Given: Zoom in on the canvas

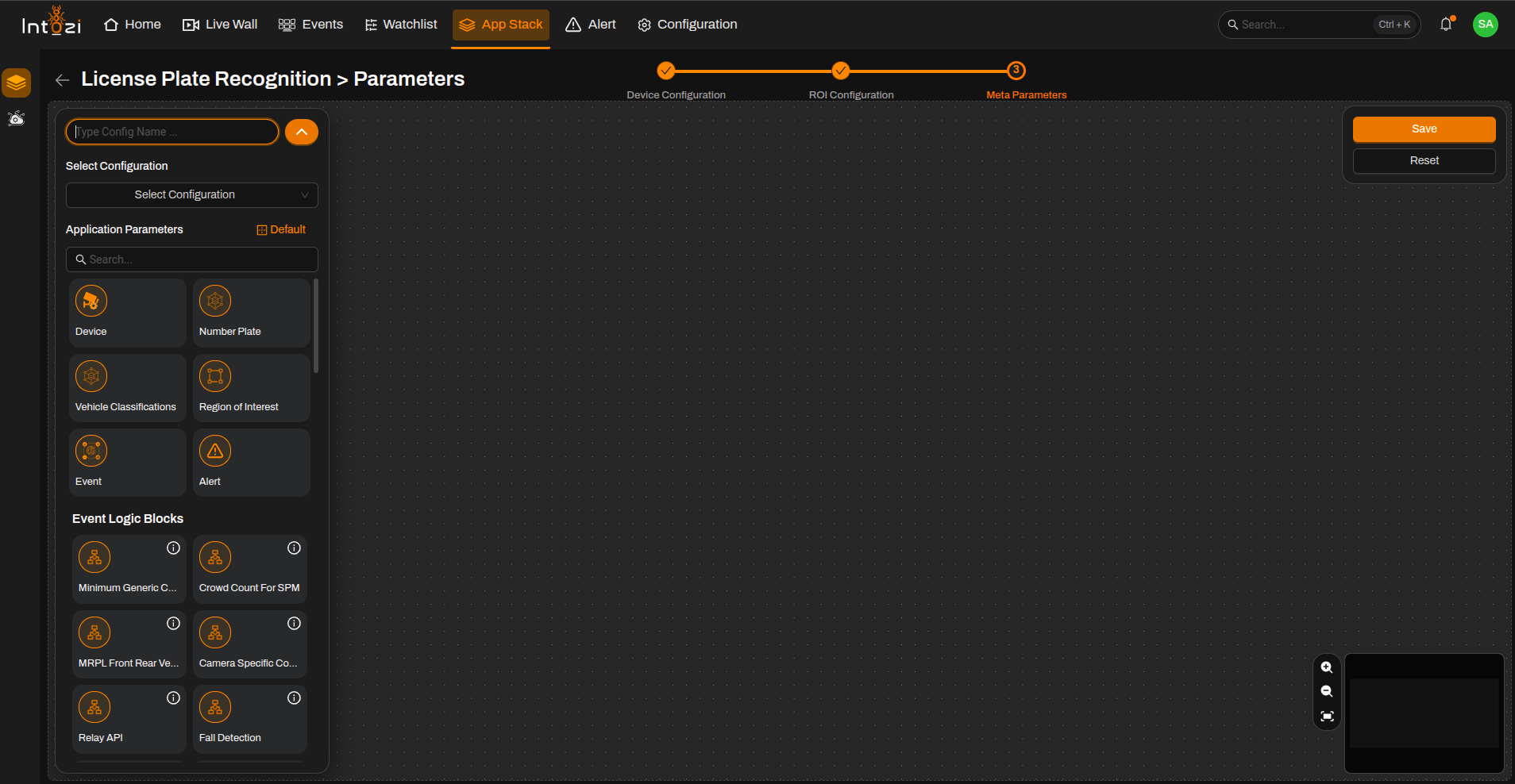Looking at the screenshot, I should (1327, 667).
